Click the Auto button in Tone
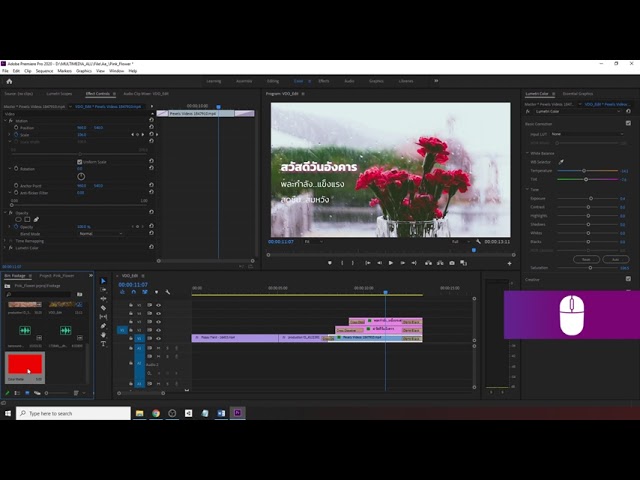Image resolution: width=640 pixels, height=480 pixels. [616, 259]
